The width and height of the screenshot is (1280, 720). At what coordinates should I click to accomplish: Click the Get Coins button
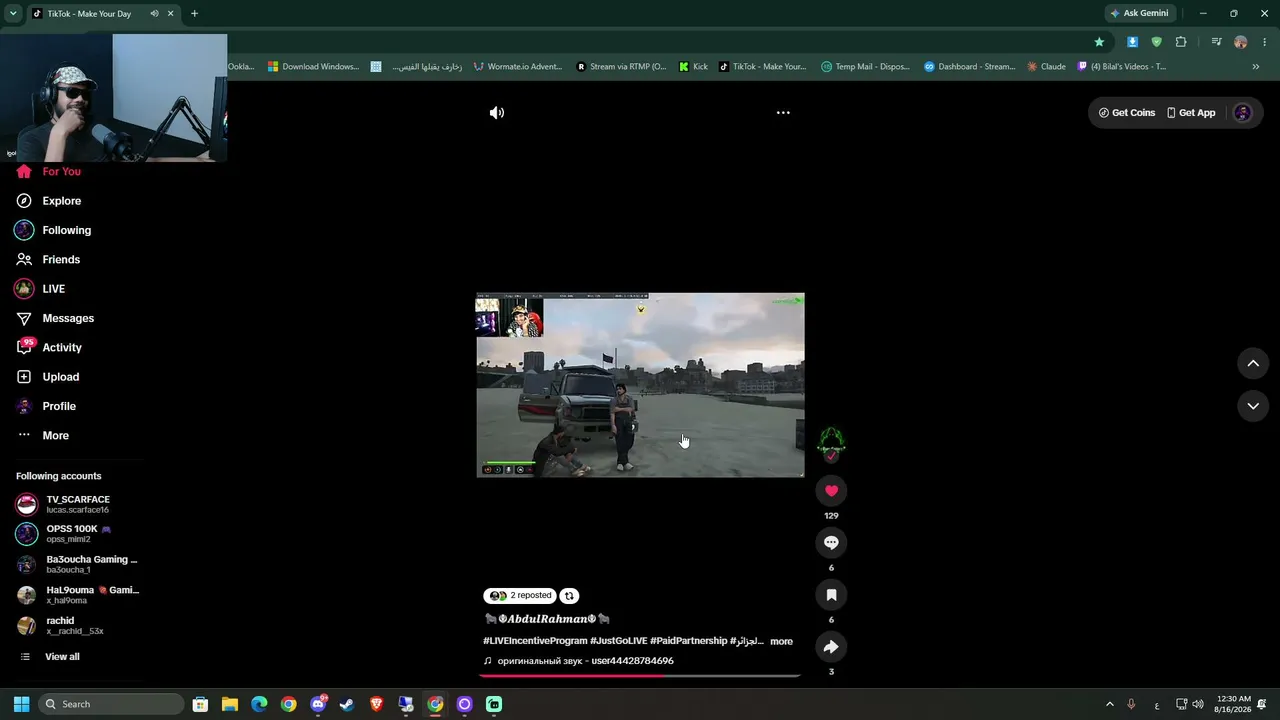click(x=1127, y=113)
